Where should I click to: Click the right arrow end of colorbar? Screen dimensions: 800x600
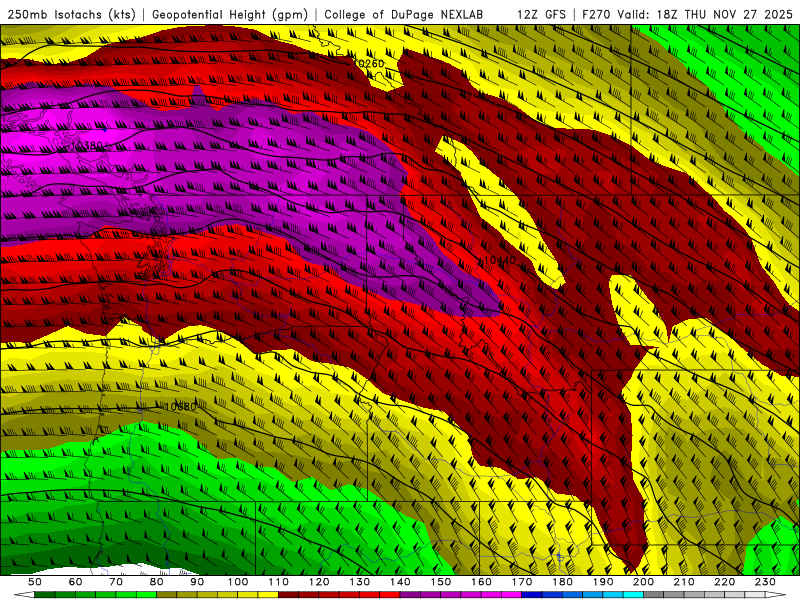tap(776, 595)
